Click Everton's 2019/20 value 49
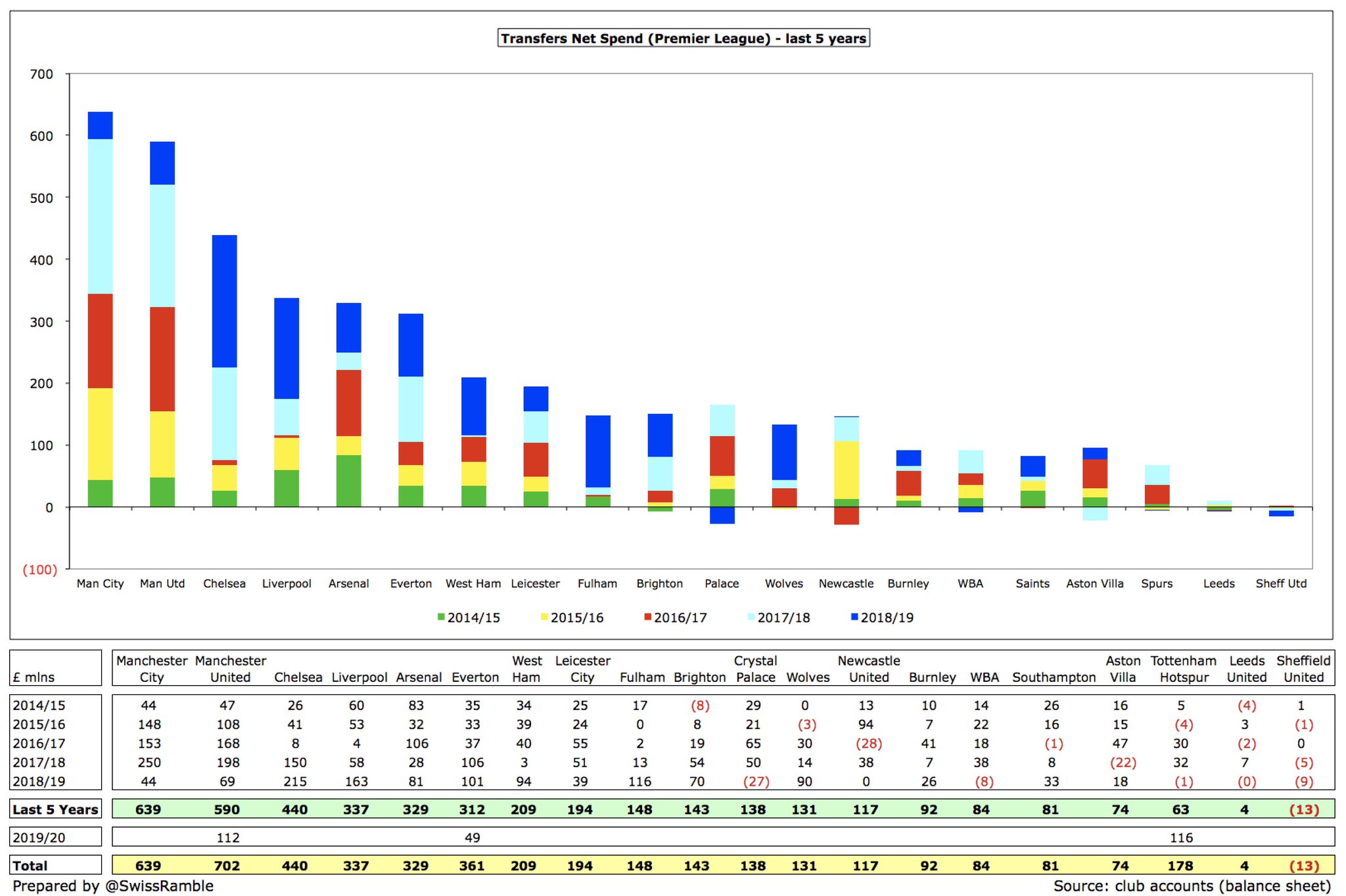The width and height of the screenshot is (1346, 896). tap(472, 838)
